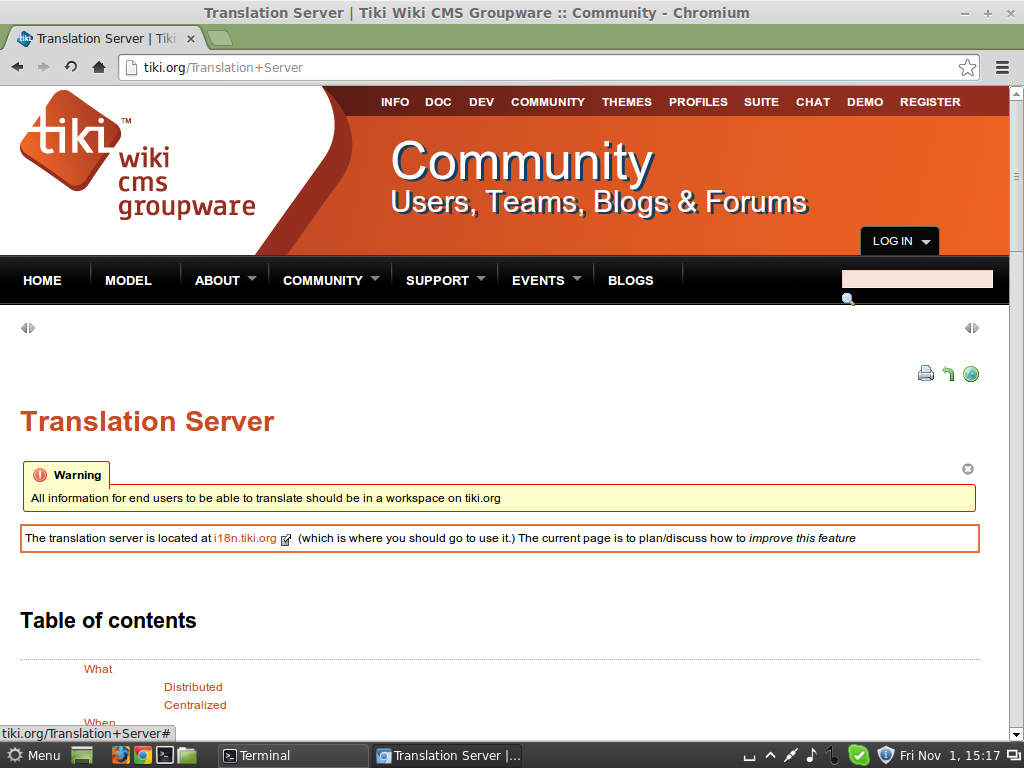The width and height of the screenshot is (1024, 768).
Task: Click CHAT in the top bar
Action: pos(813,102)
